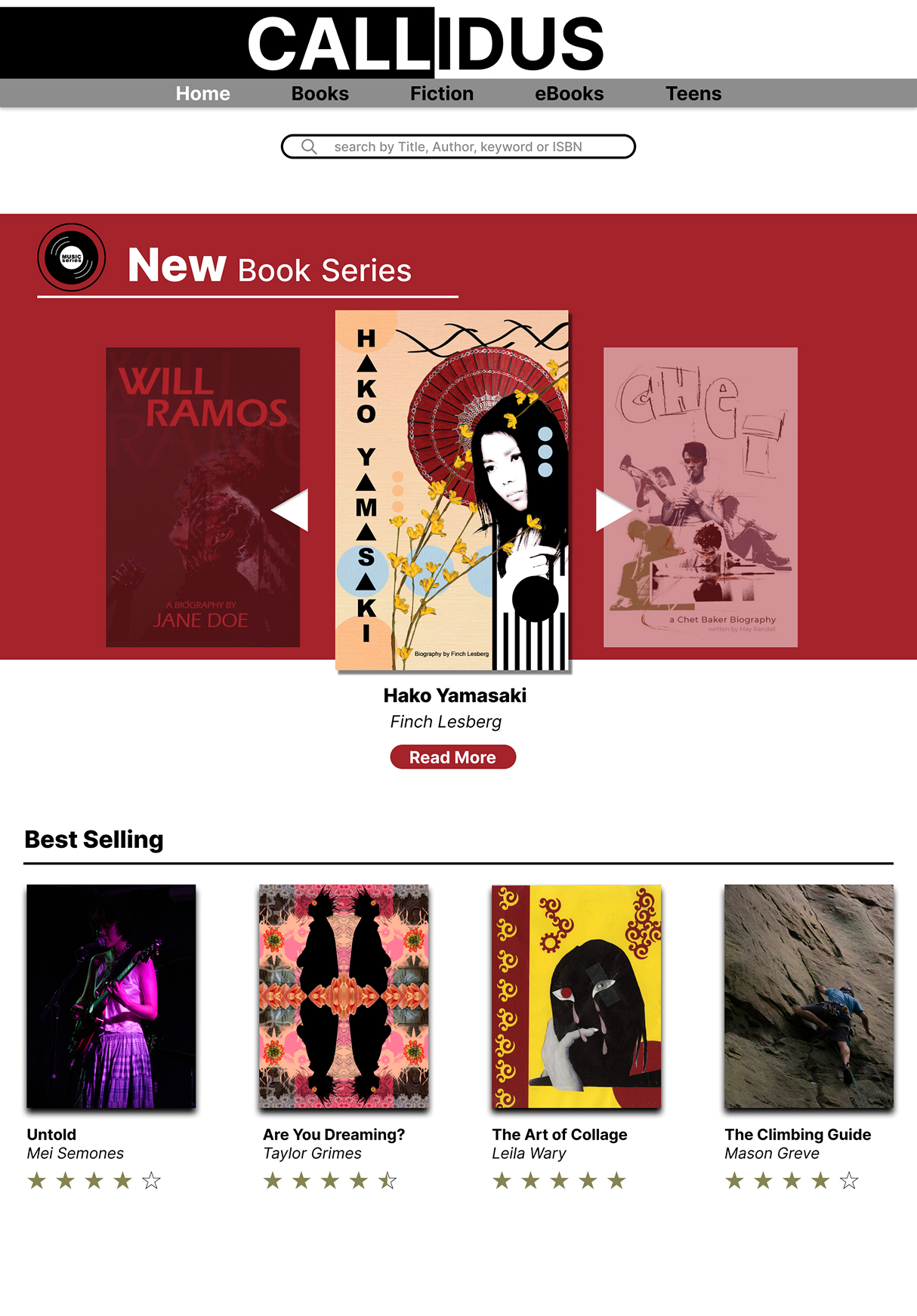
Task: Open the Home menu item
Action: 203,94
